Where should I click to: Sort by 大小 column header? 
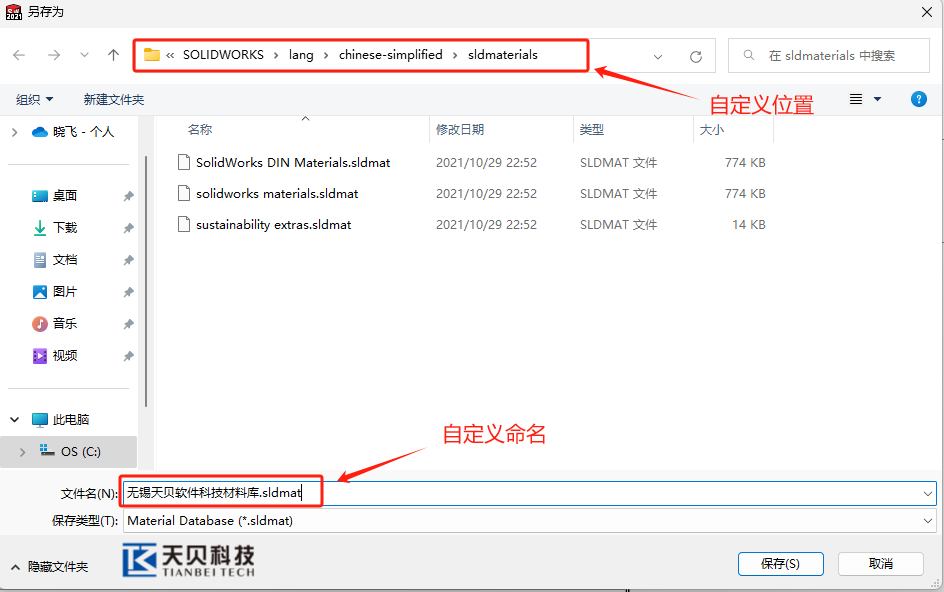point(712,129)
